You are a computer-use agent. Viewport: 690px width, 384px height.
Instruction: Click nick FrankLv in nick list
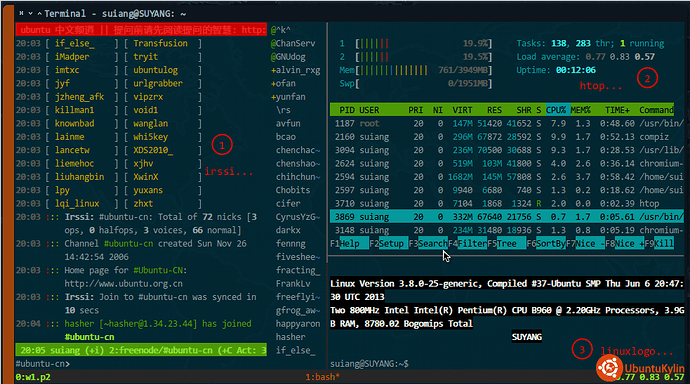pos(293,284)
